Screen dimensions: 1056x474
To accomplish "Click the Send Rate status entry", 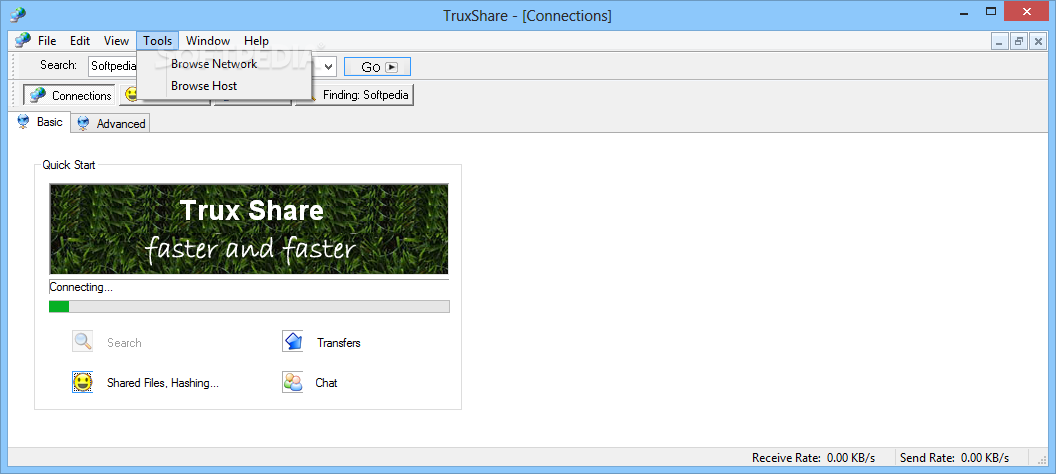I will (954, 458).
